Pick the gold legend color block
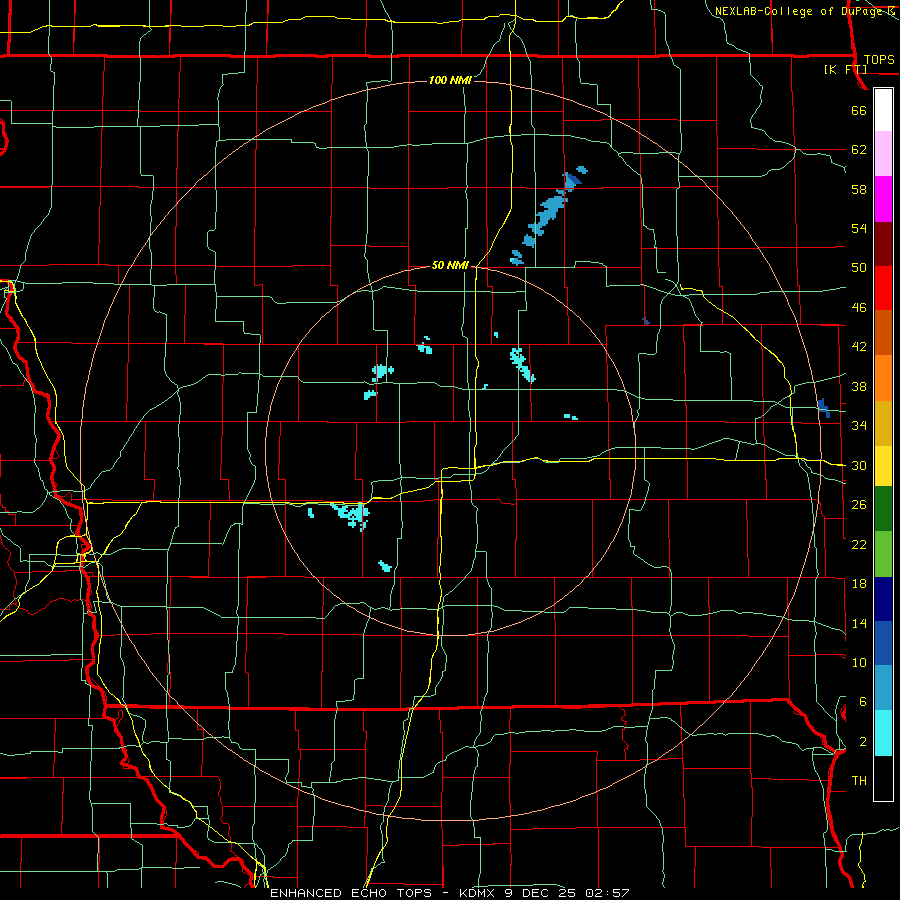 click(x=883, y=423)
